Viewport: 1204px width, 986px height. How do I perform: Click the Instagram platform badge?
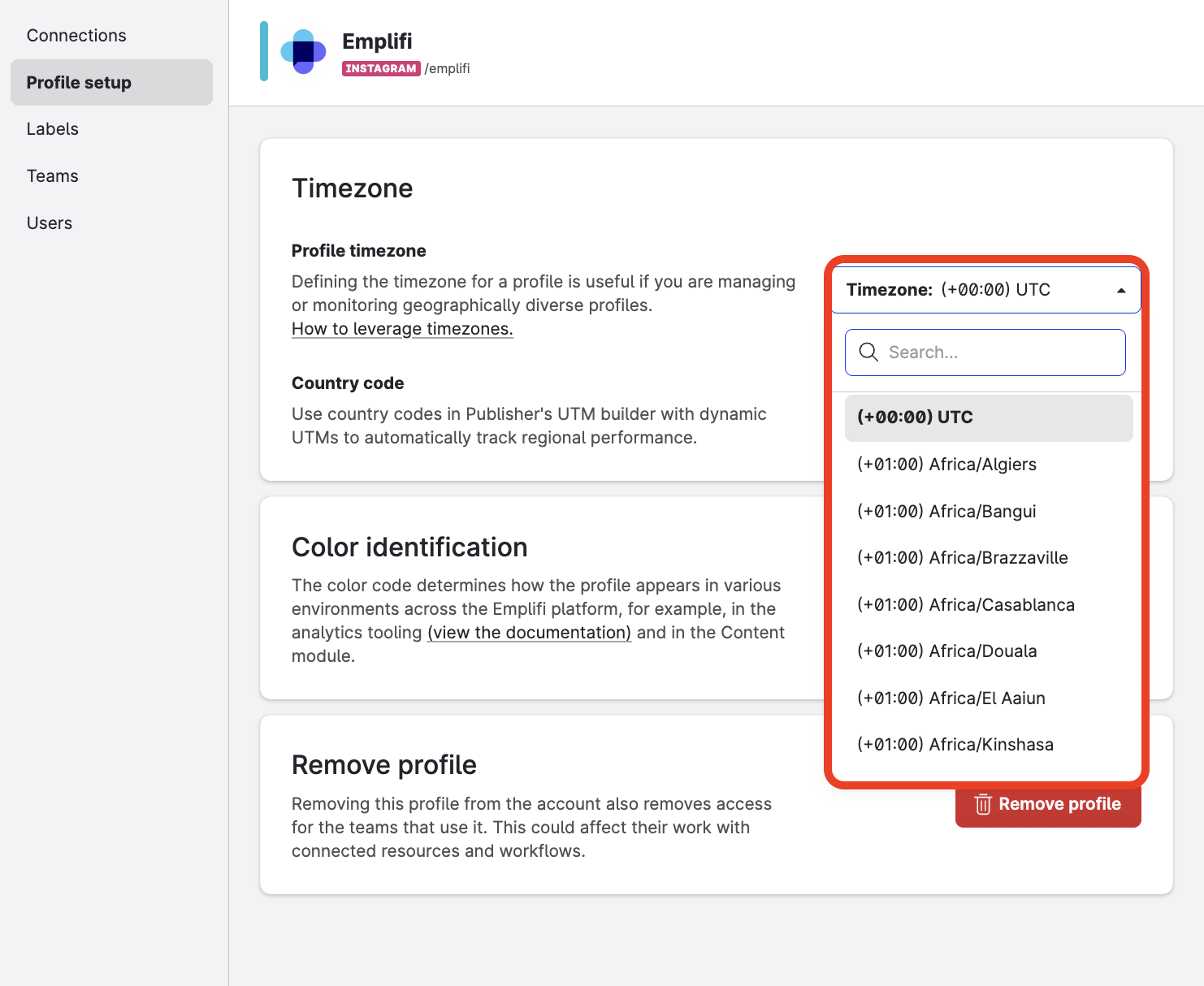click(381, 68)
